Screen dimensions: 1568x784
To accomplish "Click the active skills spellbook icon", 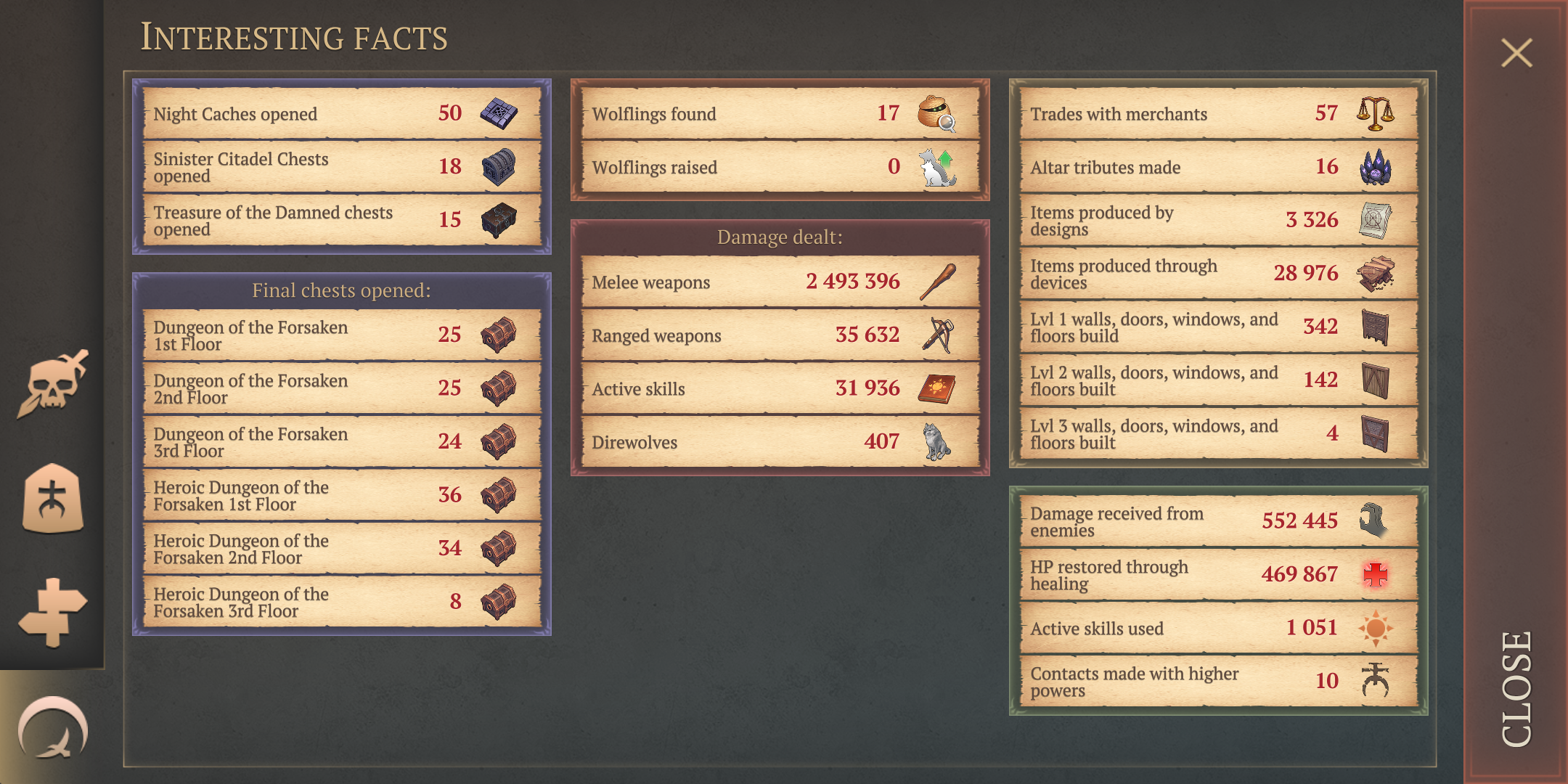I will pos(937,388).
